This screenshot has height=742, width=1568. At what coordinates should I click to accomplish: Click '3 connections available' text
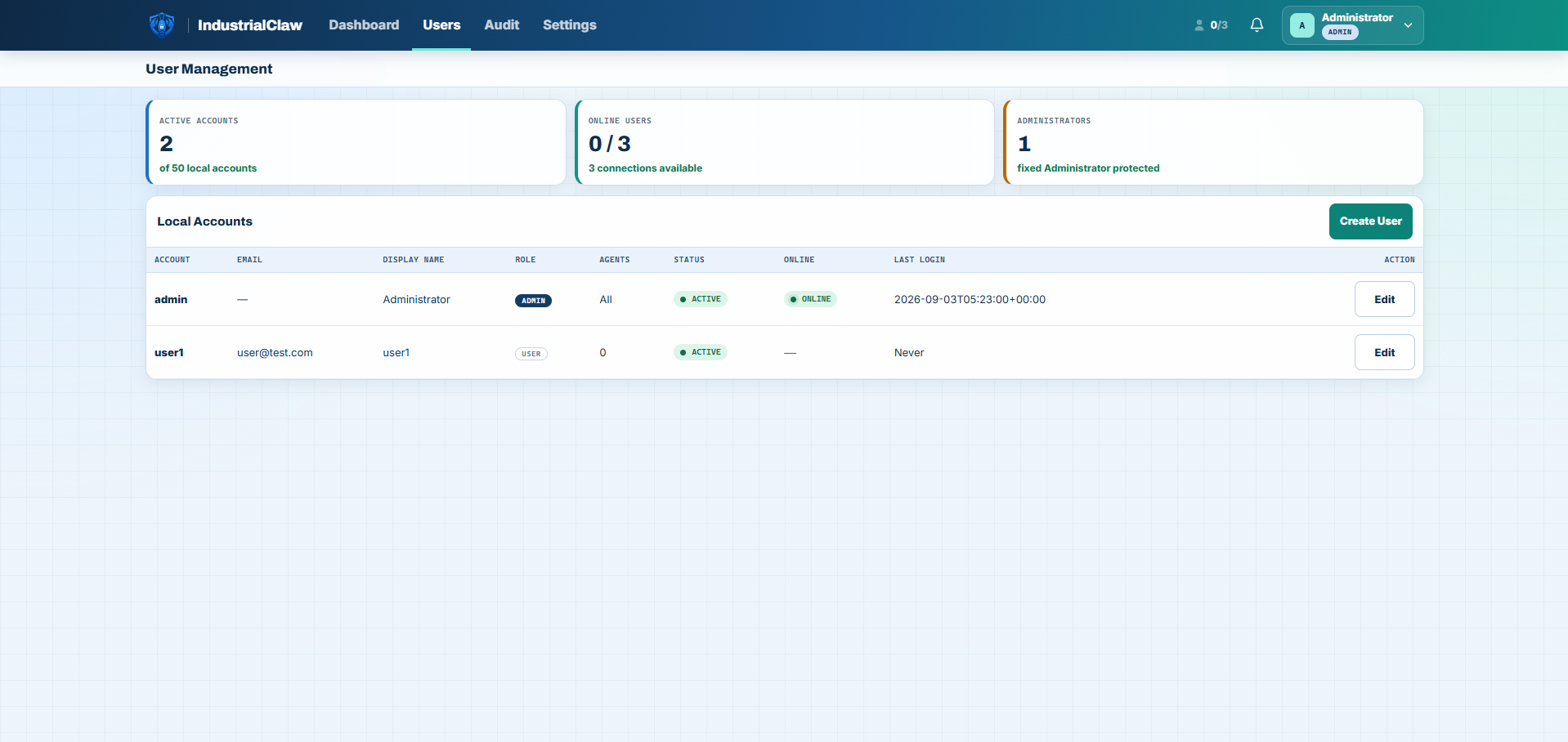tap(646, 168)
